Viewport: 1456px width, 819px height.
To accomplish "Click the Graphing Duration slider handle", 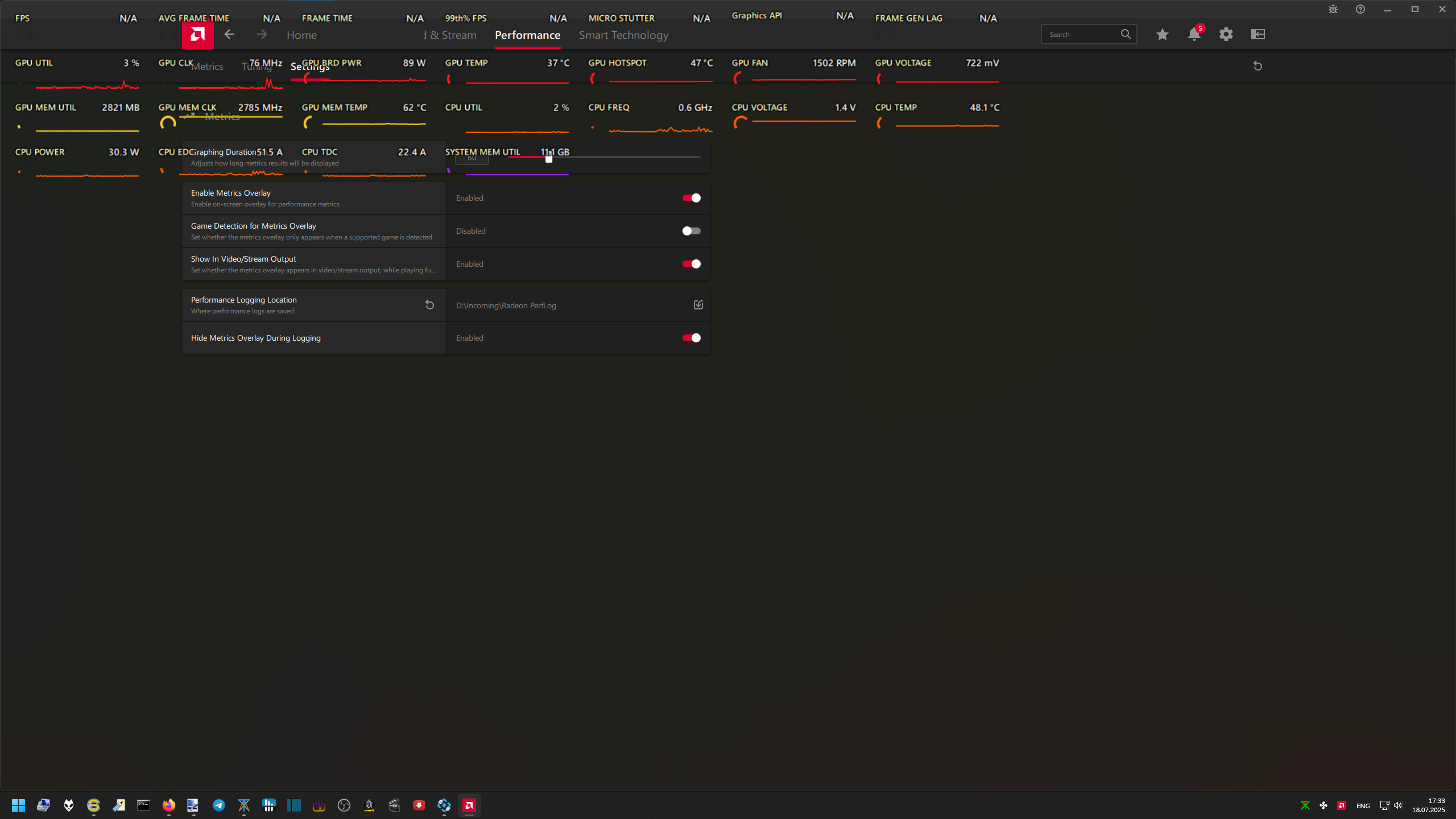I will coord(549,159).
